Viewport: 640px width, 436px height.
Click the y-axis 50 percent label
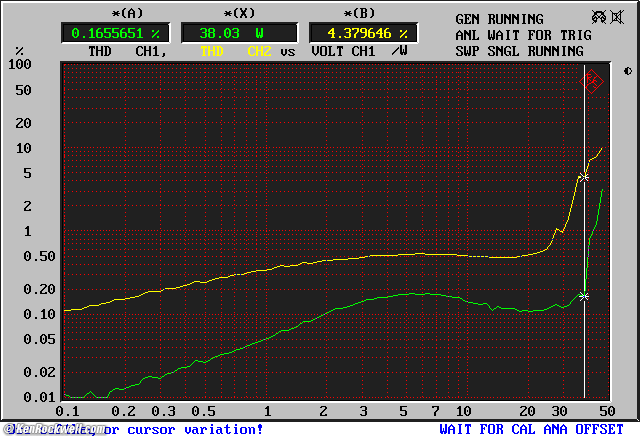tap(23, 90)
